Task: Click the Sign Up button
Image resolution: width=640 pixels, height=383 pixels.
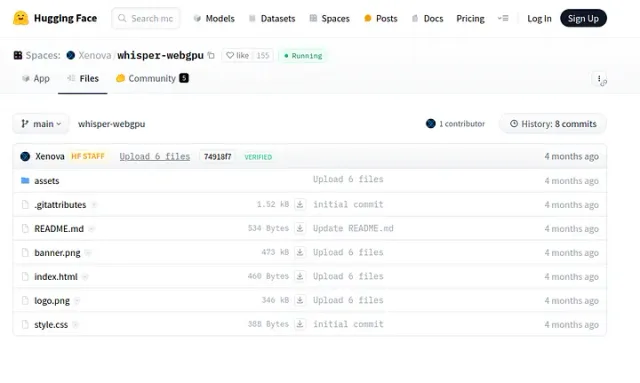Action: [583, 18]
